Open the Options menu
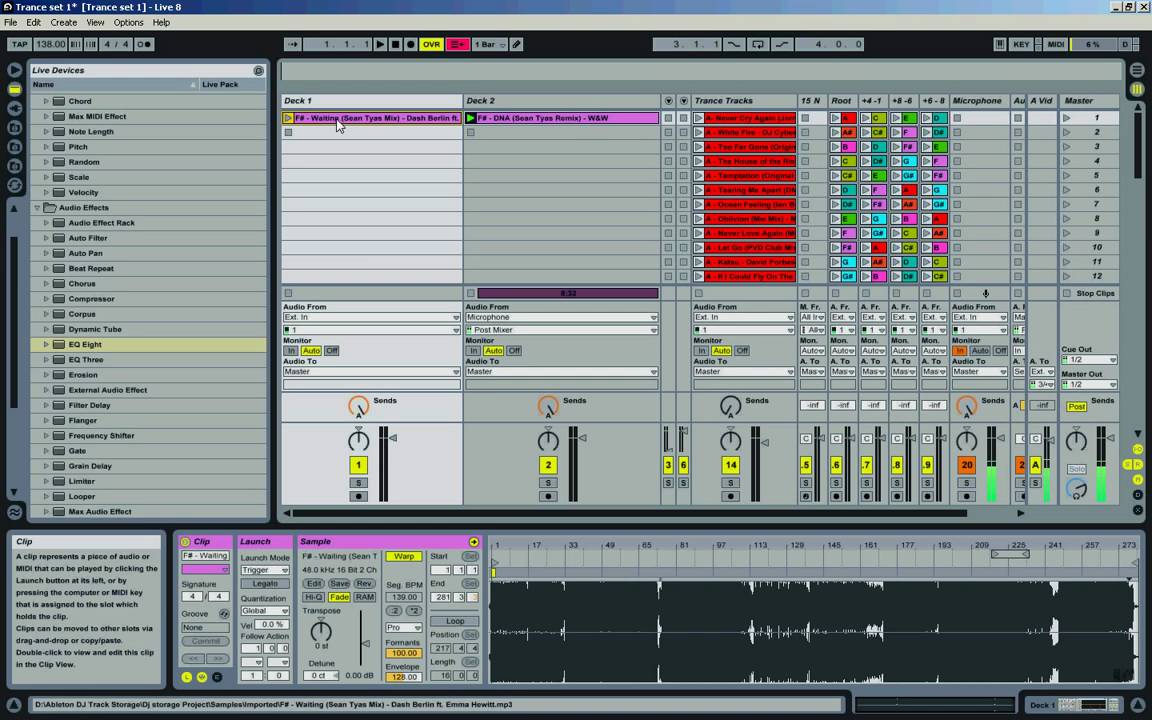The height and width of the screenshot is (720, 1152). click(129, 23)
